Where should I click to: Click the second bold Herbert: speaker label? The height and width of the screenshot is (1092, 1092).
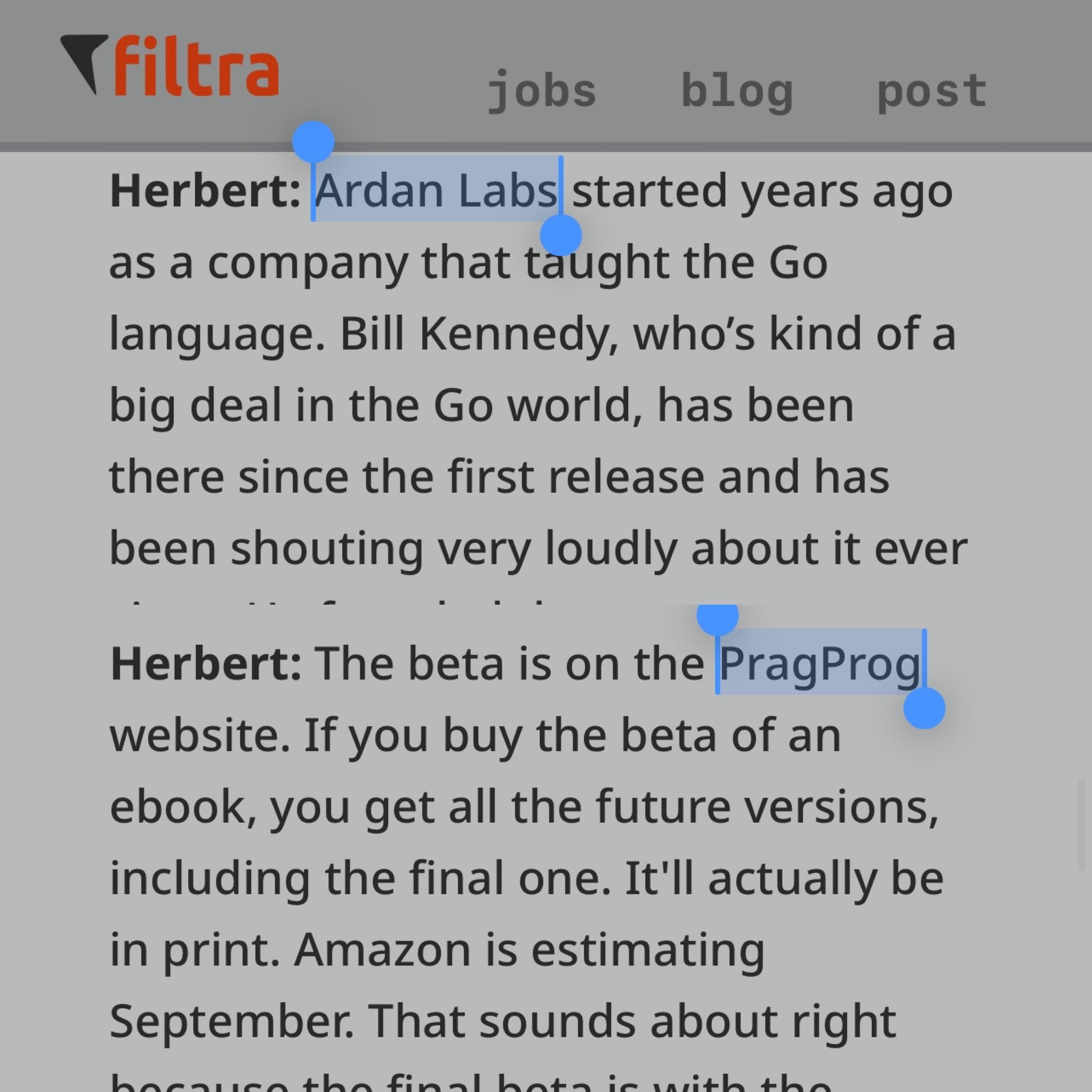[205, 663]
